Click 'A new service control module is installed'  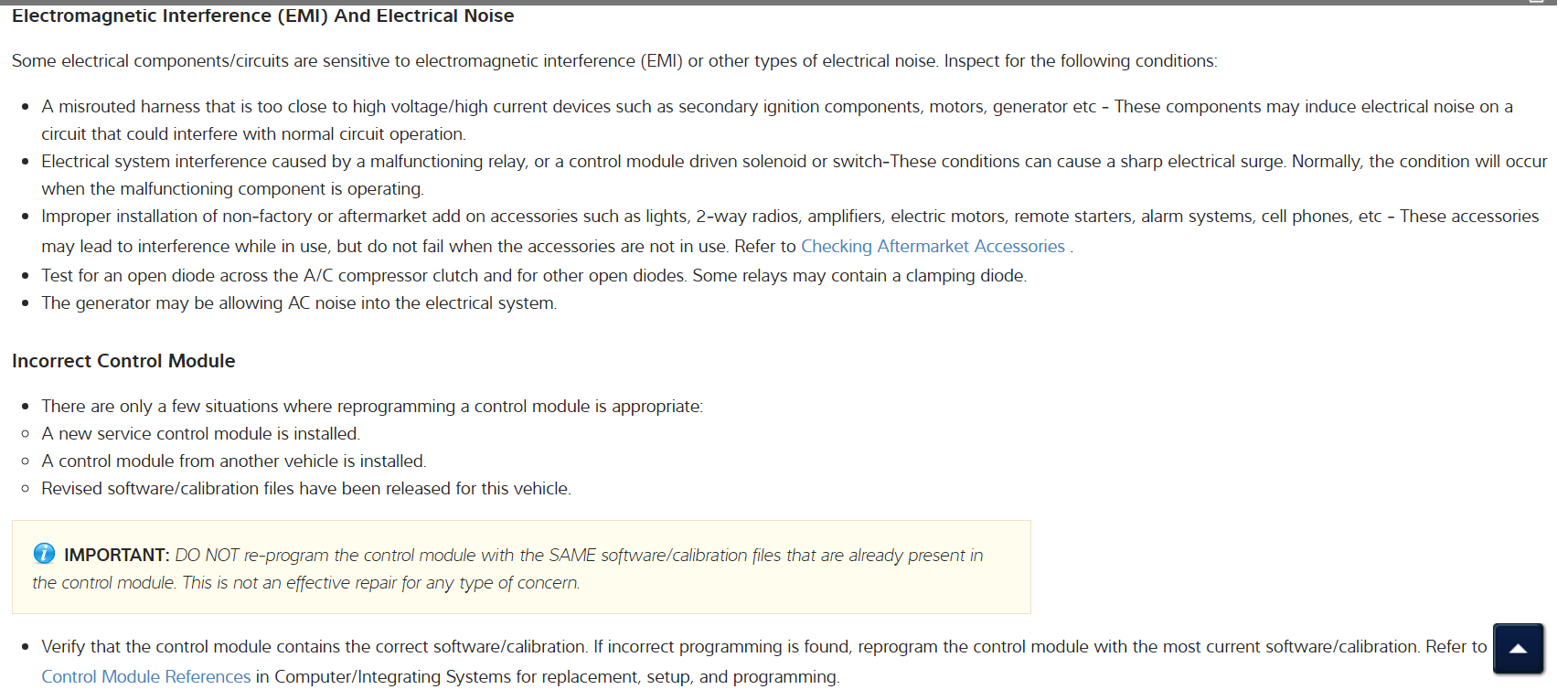point(200,434)
